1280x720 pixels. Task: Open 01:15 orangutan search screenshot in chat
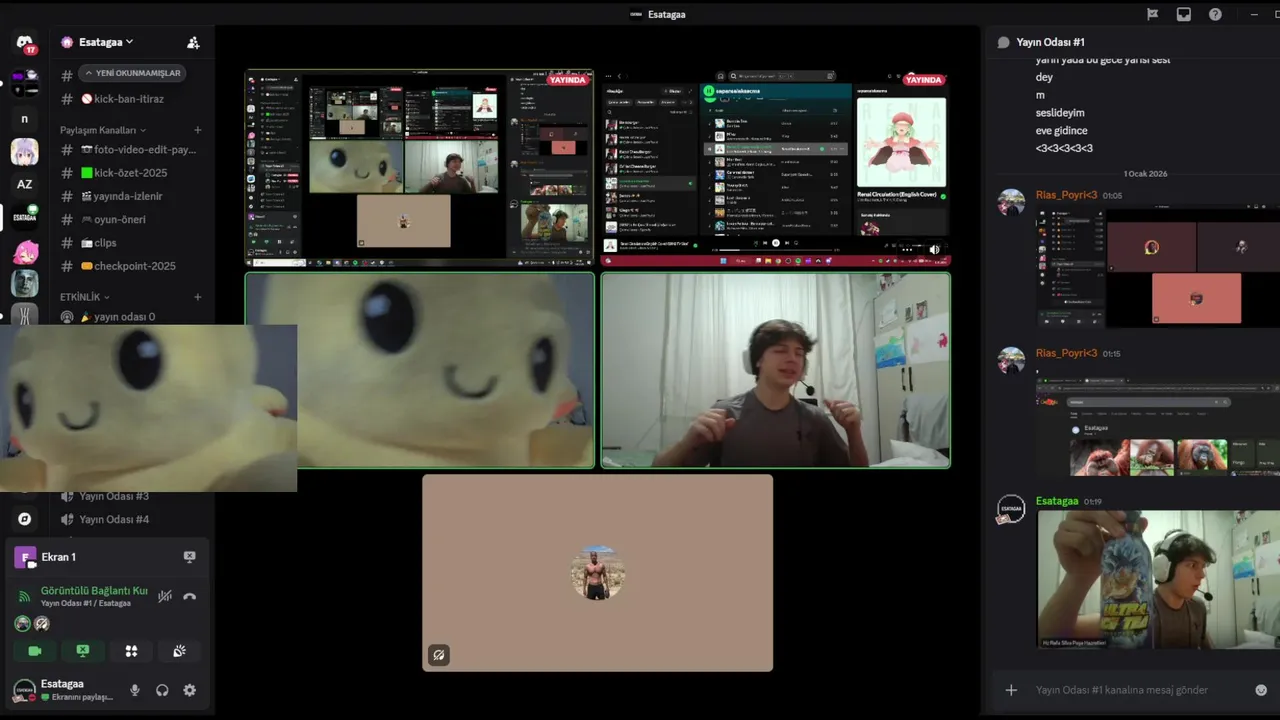pos(1158,429)
